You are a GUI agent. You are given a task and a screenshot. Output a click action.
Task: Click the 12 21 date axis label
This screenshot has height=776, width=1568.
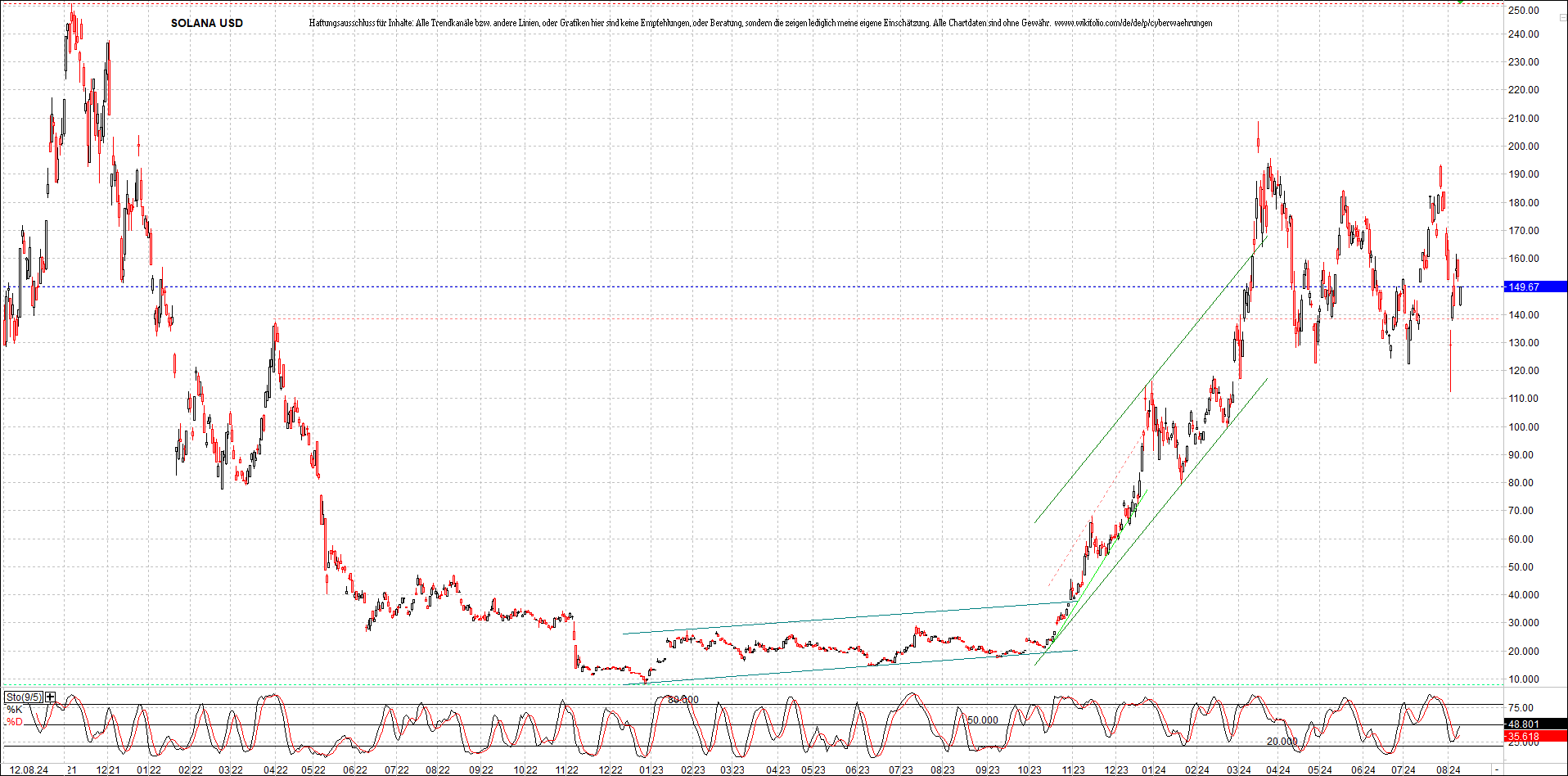click(108, 770)
